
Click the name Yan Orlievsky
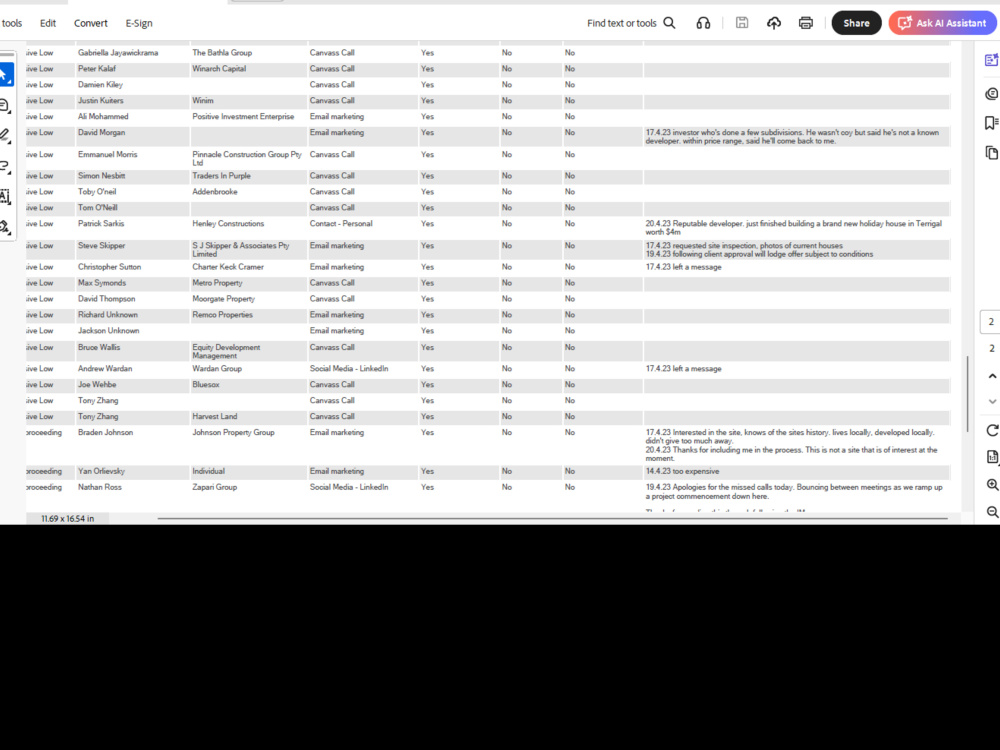click(101, 471)
